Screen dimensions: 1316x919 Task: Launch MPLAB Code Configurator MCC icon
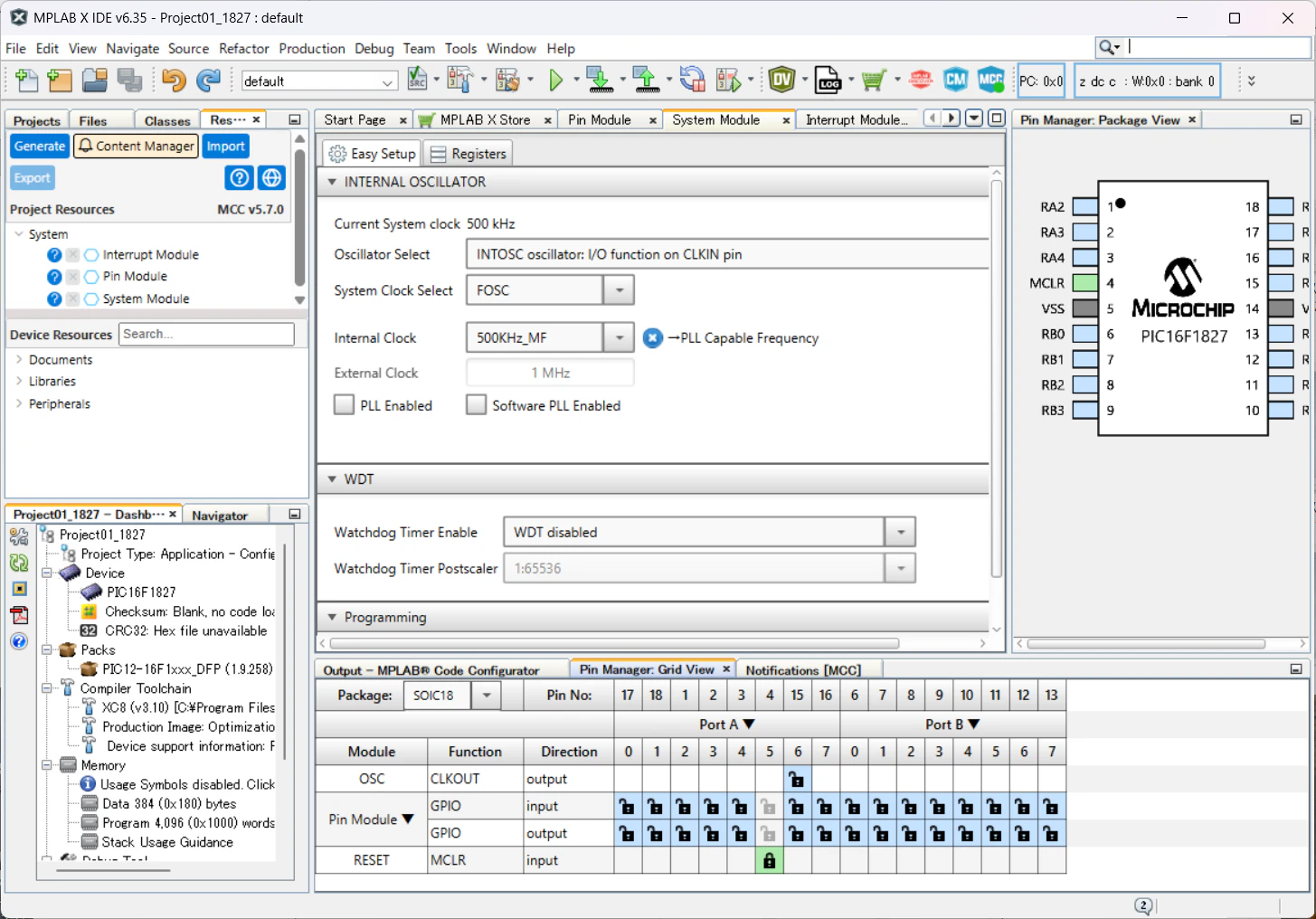pos(991,81)
